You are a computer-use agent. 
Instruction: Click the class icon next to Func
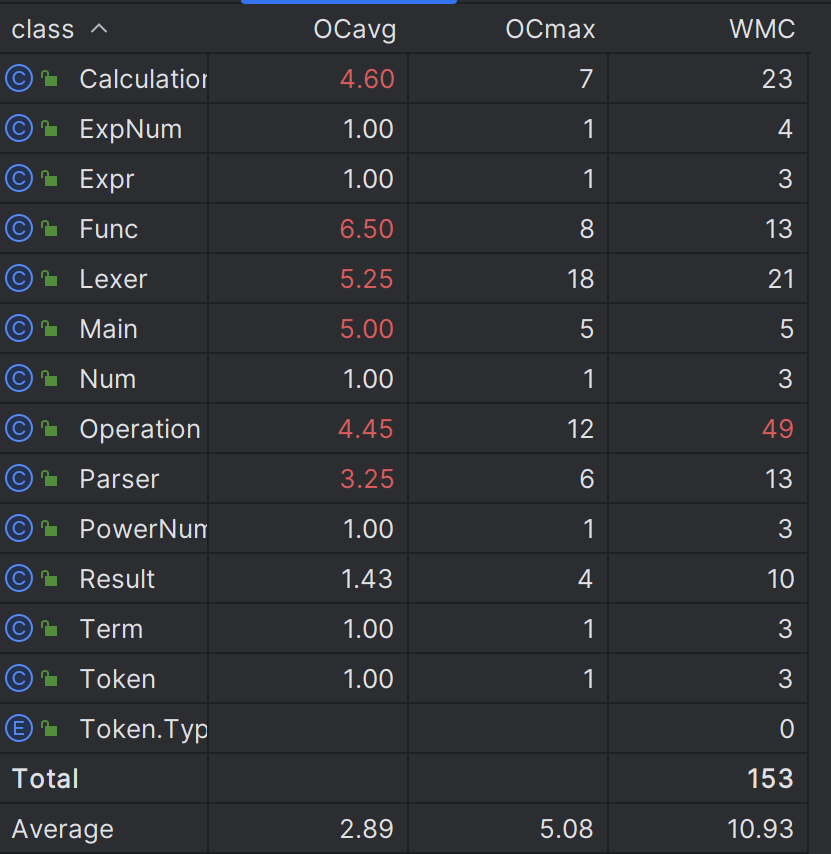[19, 228]
